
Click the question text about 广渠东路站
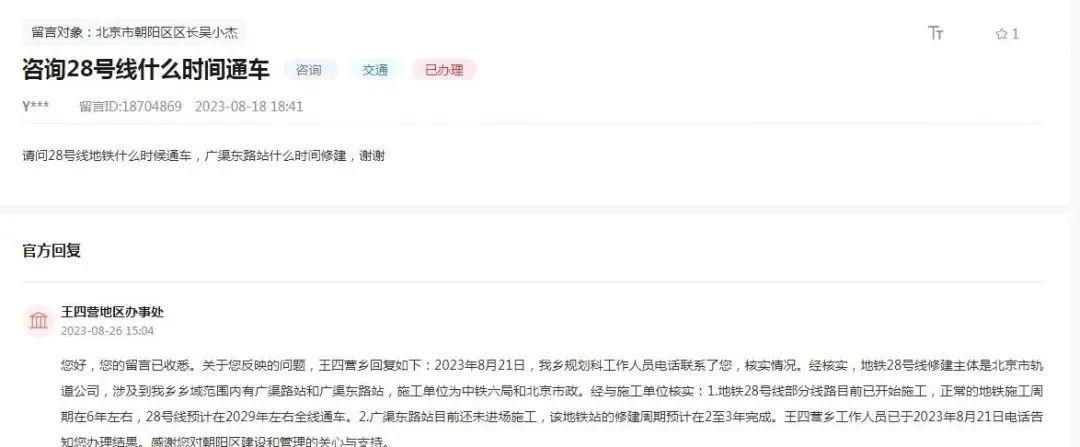pos(204,156)
